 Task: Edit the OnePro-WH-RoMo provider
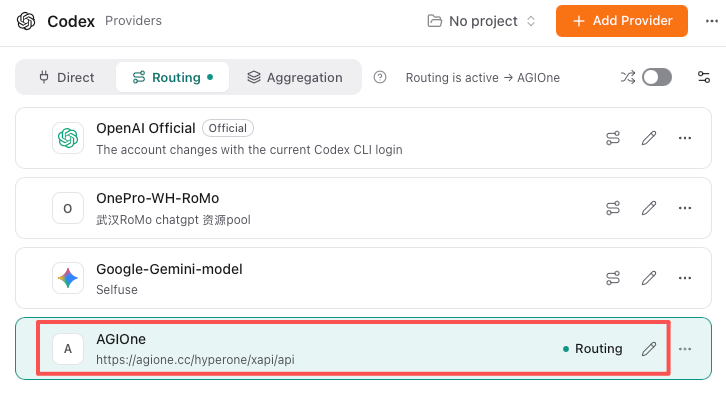tap(649, 208)
